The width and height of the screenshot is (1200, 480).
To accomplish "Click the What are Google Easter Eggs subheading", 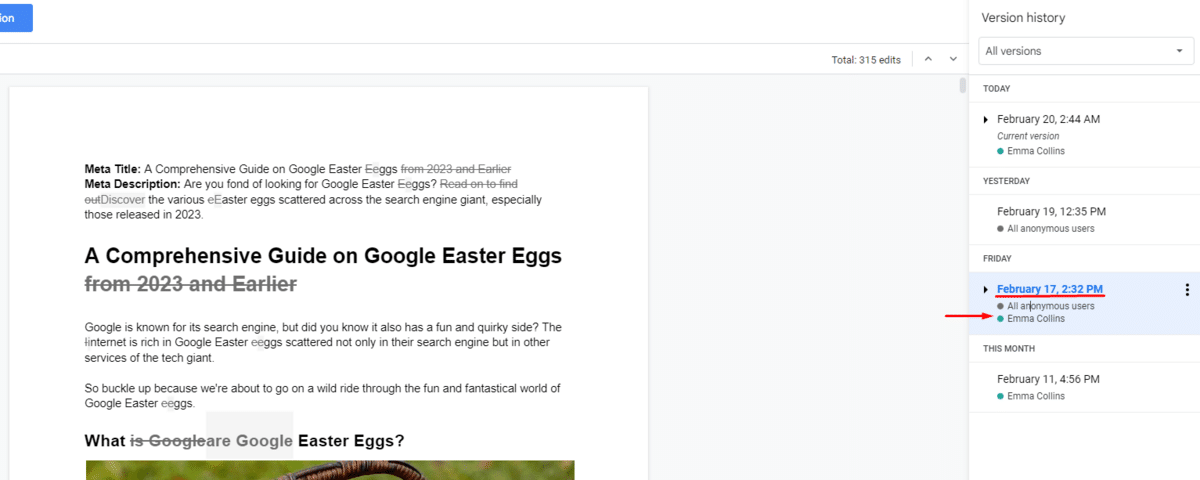I will point(244,441).
